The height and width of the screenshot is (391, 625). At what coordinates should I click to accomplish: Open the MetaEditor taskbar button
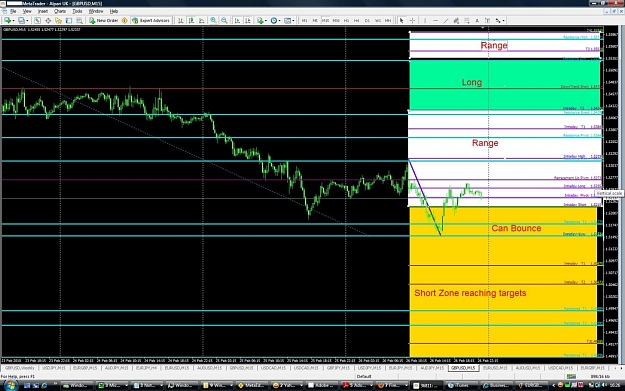click(251, 385)
